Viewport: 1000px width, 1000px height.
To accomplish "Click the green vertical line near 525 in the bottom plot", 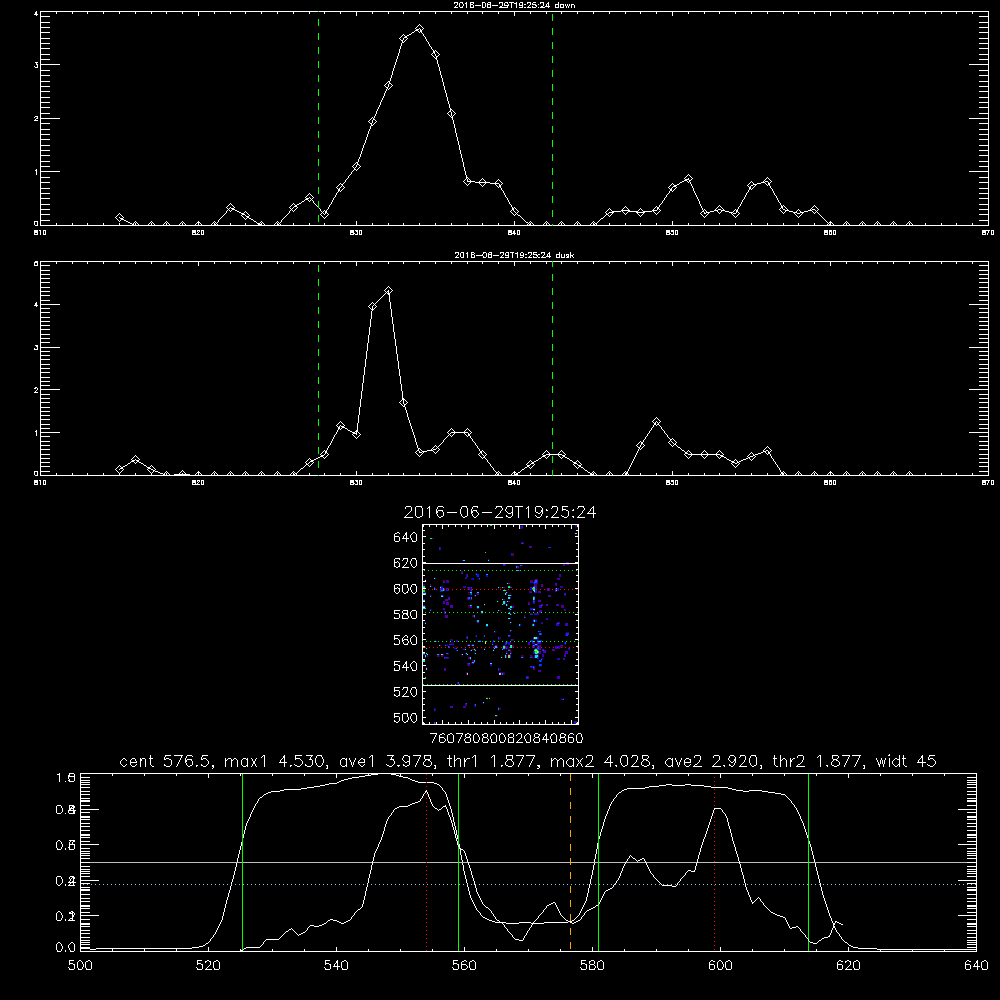I will [242, 861].
